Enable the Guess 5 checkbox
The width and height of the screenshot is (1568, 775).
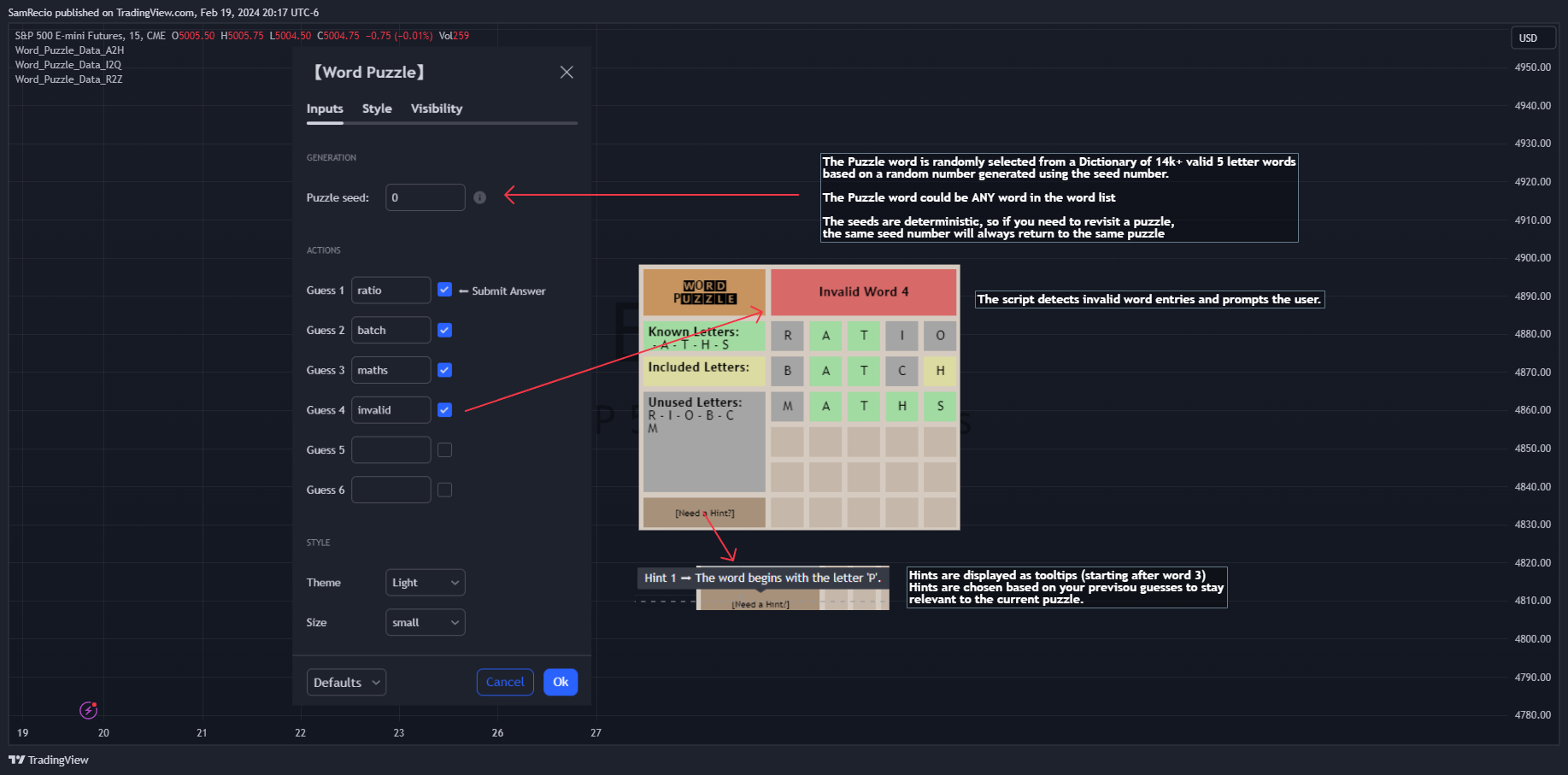click(x=445, y=449)
